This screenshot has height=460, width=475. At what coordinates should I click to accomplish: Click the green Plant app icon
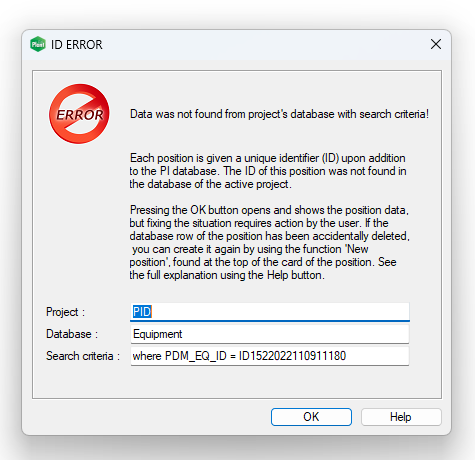(38, 44)
